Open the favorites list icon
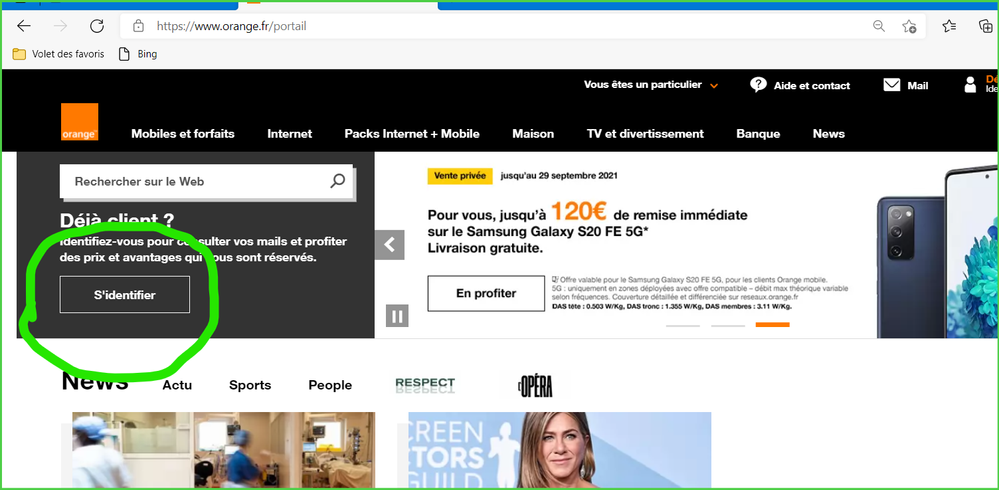Viewport: 999px width, 490px height. pyautogui.click(x=949, y=26)
